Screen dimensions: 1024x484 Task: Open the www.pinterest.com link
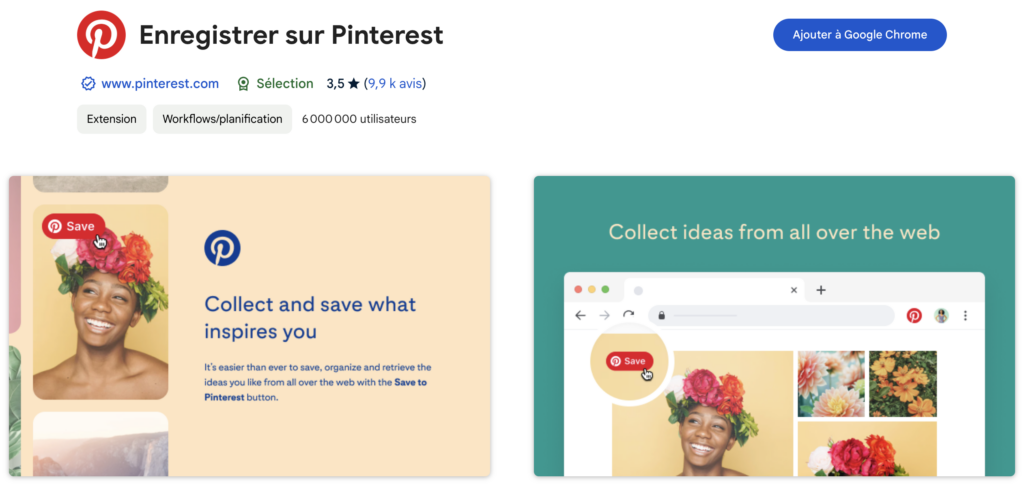click(x=160, y=84)
